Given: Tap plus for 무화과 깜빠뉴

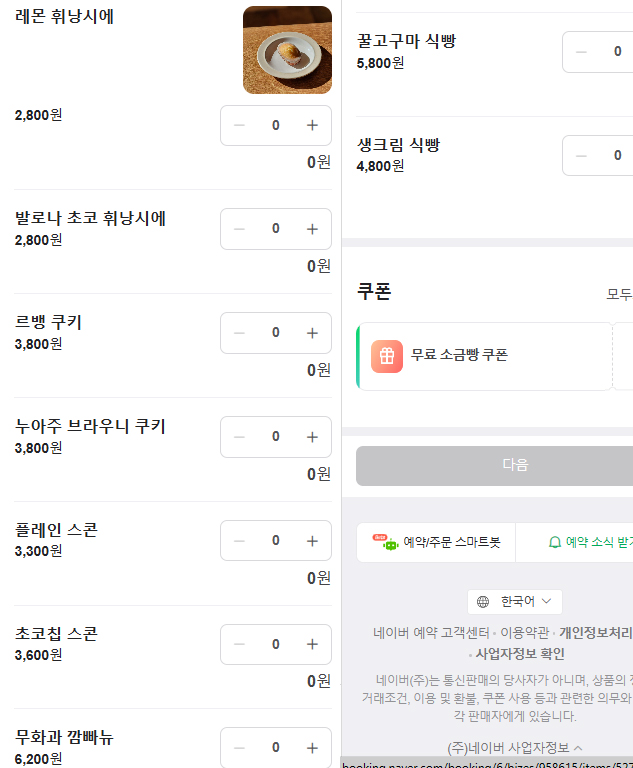Looking at the screenshot, I should pyautogui.click(x=312, y=747).
